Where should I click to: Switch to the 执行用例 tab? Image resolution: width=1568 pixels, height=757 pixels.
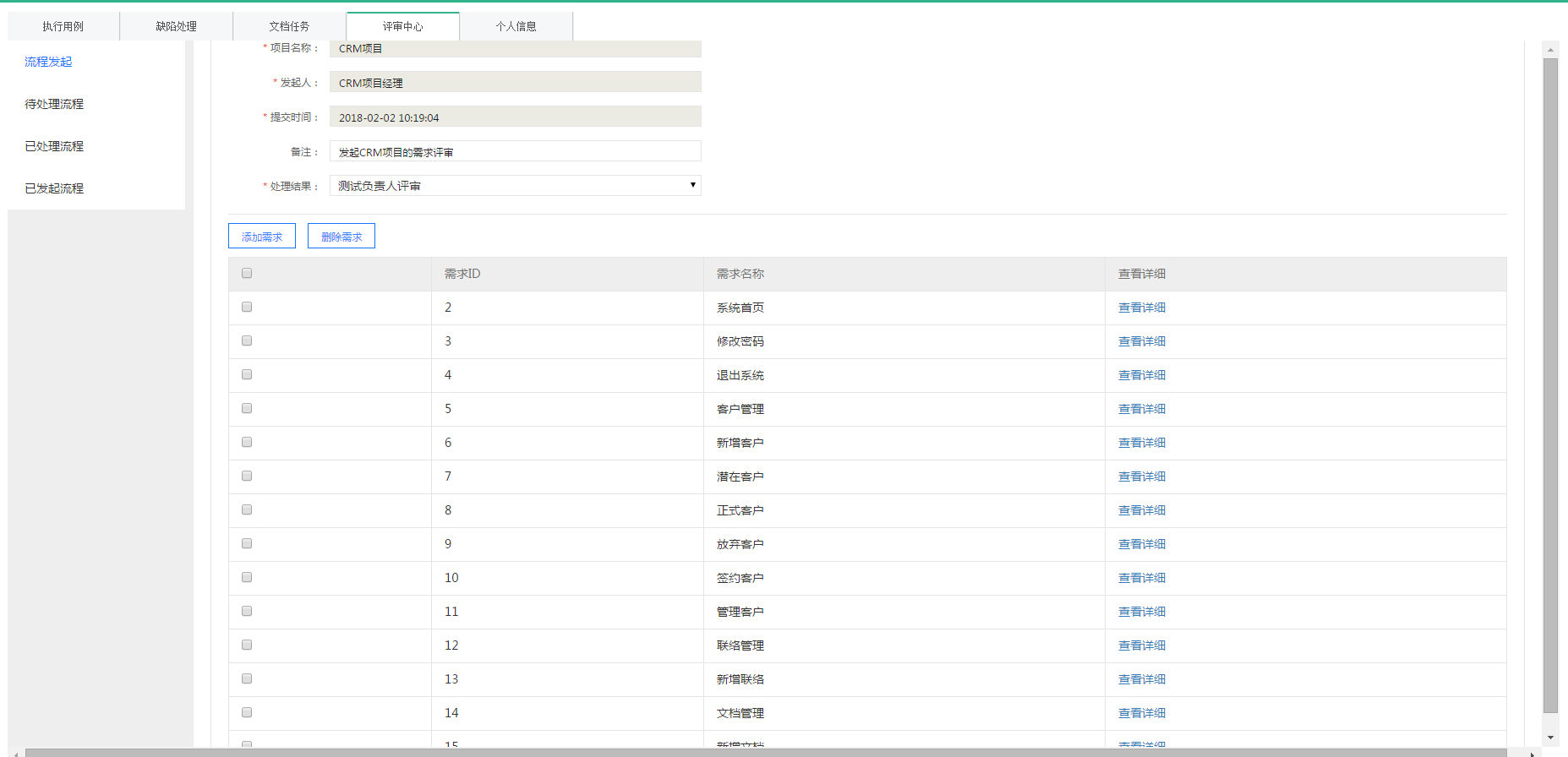[x=63, y=26]
